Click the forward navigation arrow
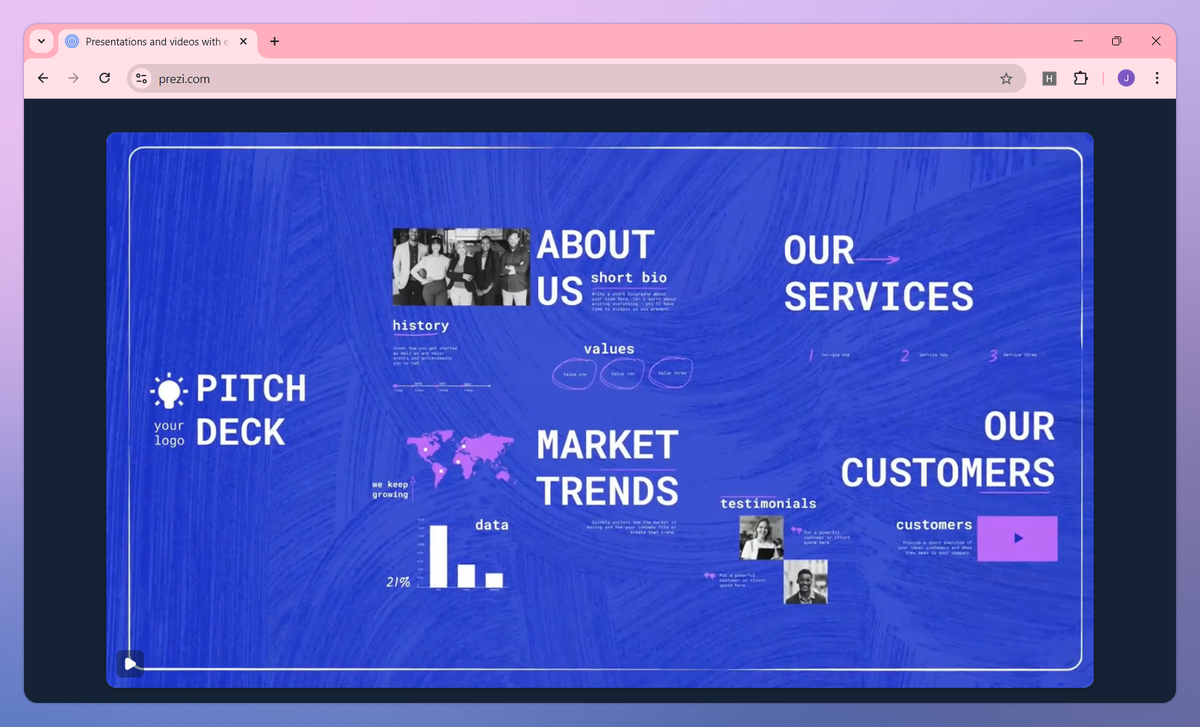This screenshot has width=1200, height=727. (73, 78)
